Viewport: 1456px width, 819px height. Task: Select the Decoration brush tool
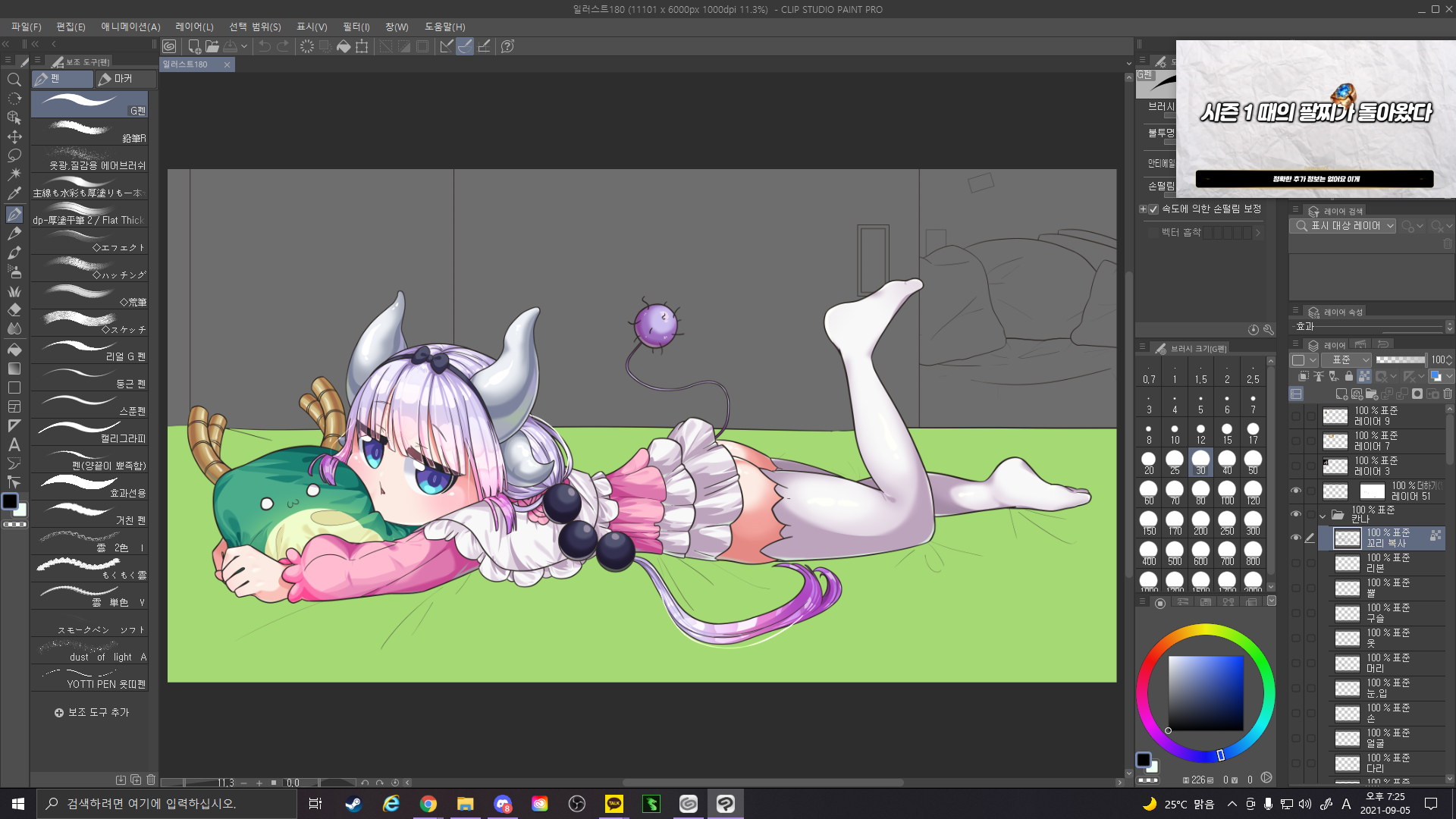click(14, 291)
